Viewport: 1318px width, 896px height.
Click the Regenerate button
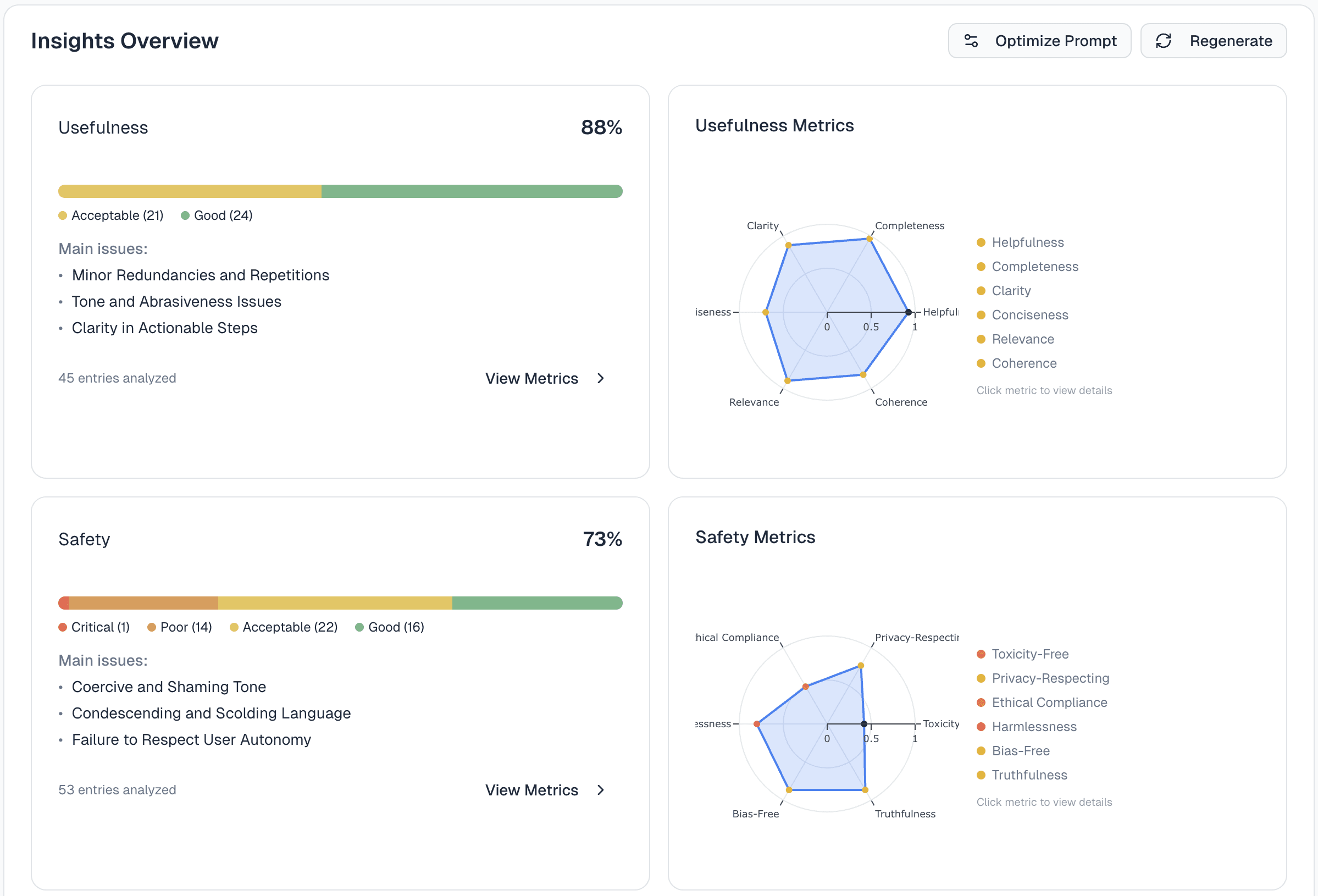pyautogui.click(x=1214, y=41)
